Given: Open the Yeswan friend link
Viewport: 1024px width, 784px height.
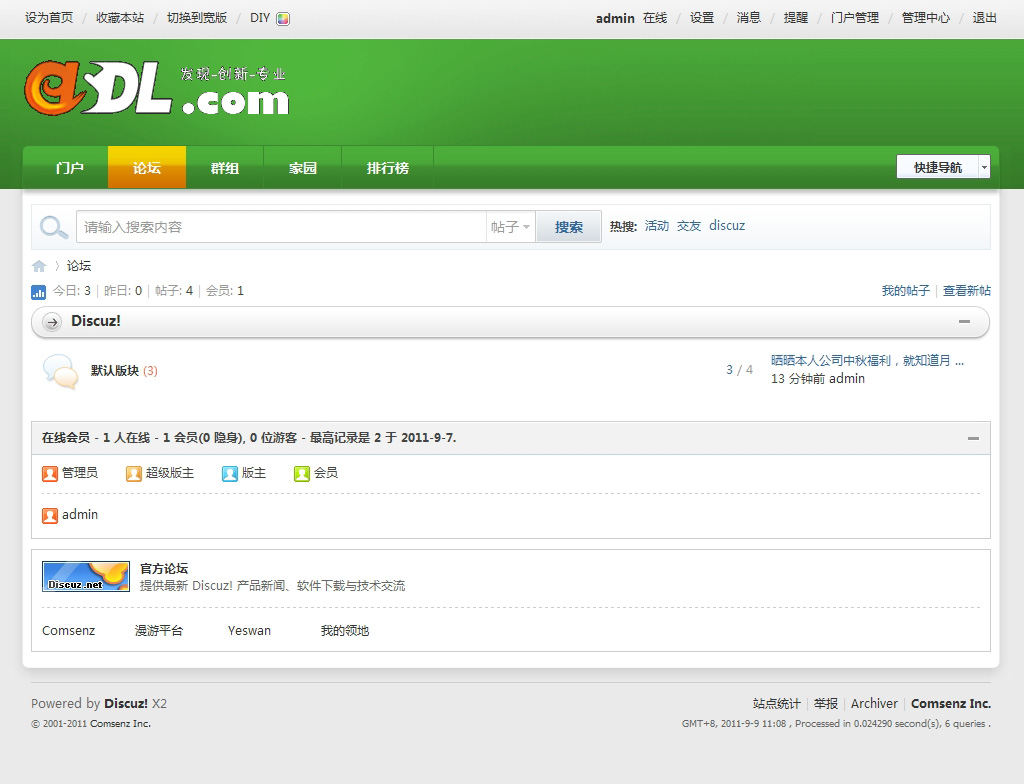Looking at the screenshot, I should [x=249, y=630].
